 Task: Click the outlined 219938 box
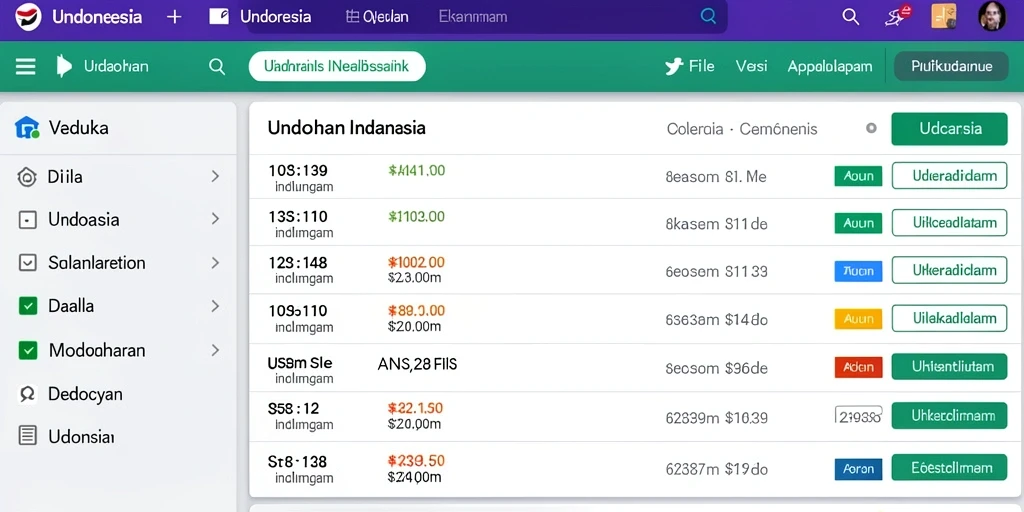tap(859, 415)
